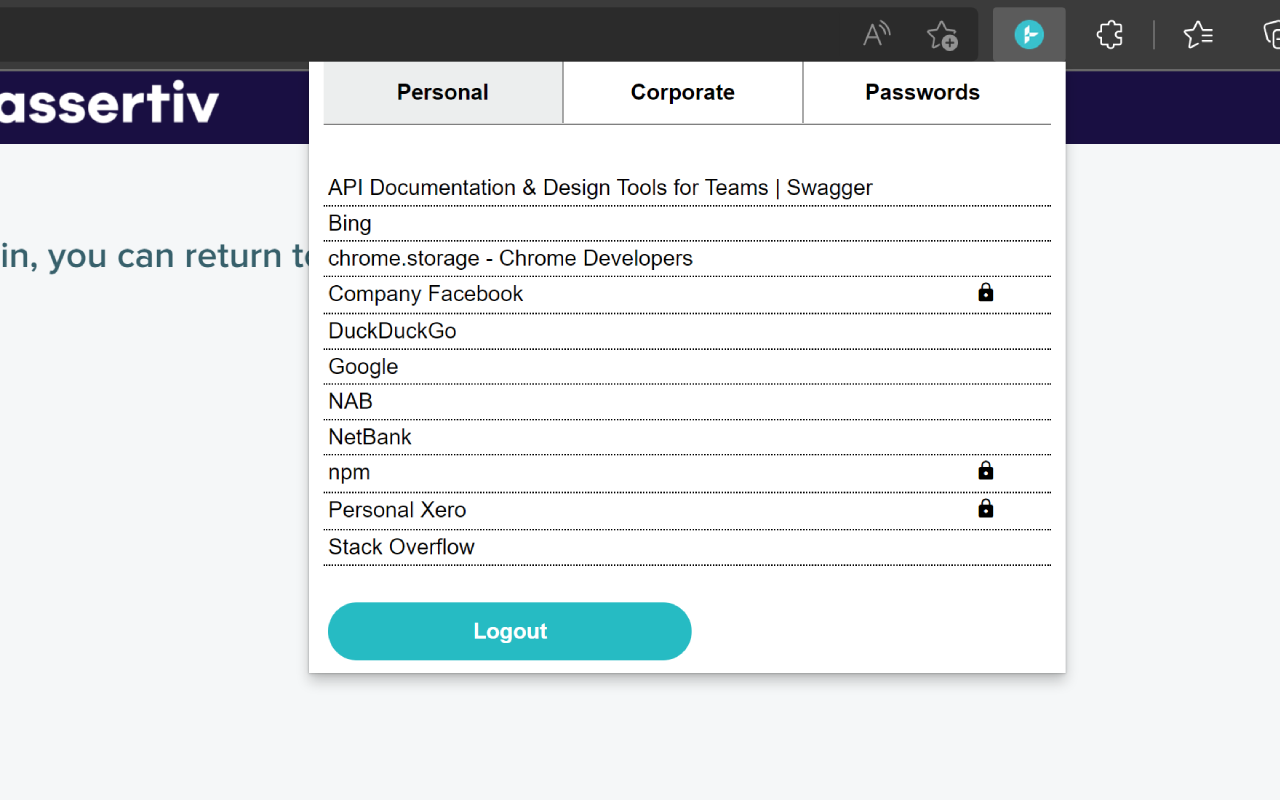Click the Logout button

coord(510,631)
